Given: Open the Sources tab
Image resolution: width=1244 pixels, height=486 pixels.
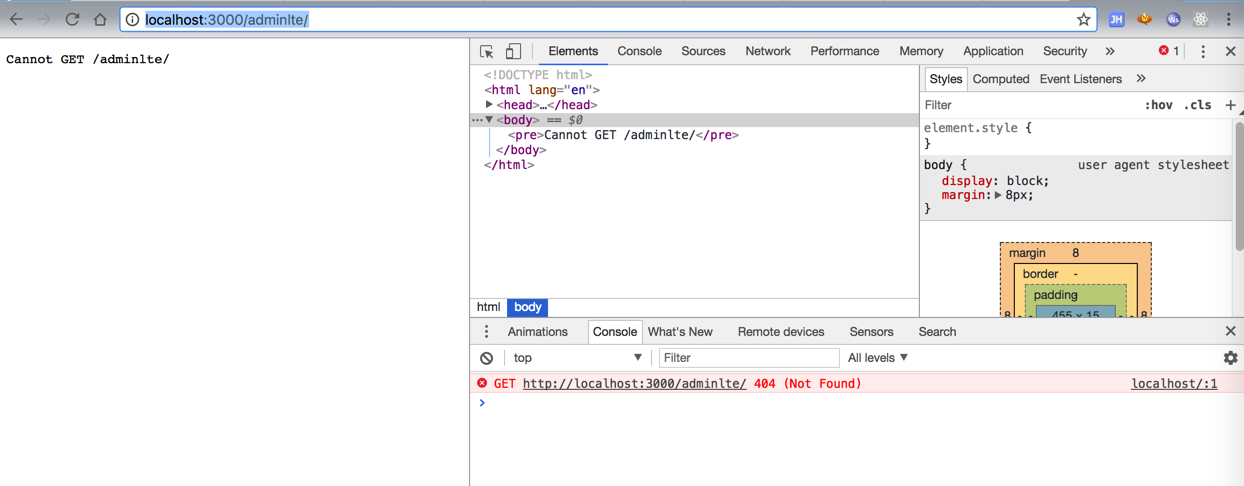Looking at the screenshot, I should [x=703, y=51].
